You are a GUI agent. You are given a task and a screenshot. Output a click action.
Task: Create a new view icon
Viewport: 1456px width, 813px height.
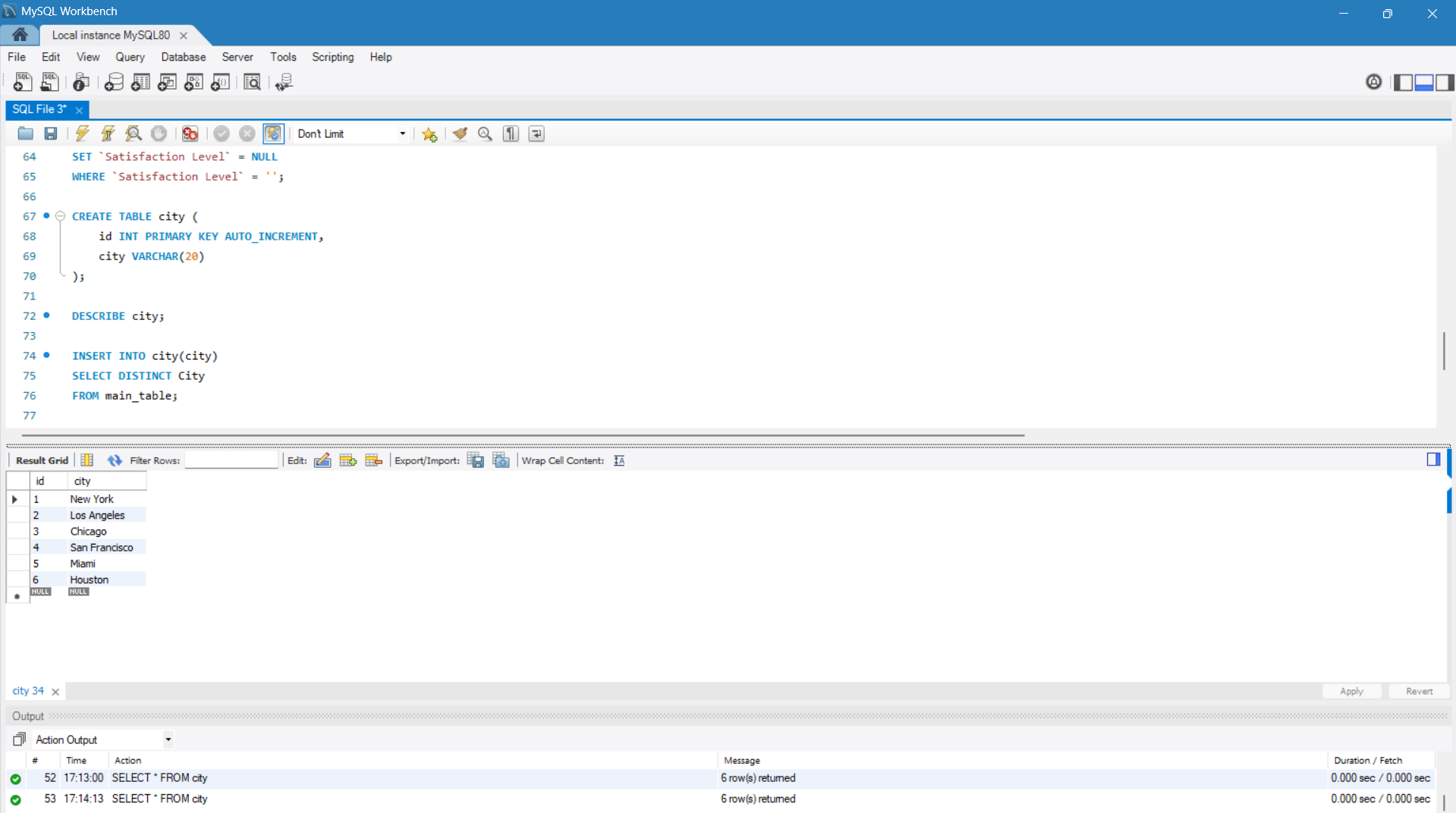pyautogui.click(x=167, y=82)
